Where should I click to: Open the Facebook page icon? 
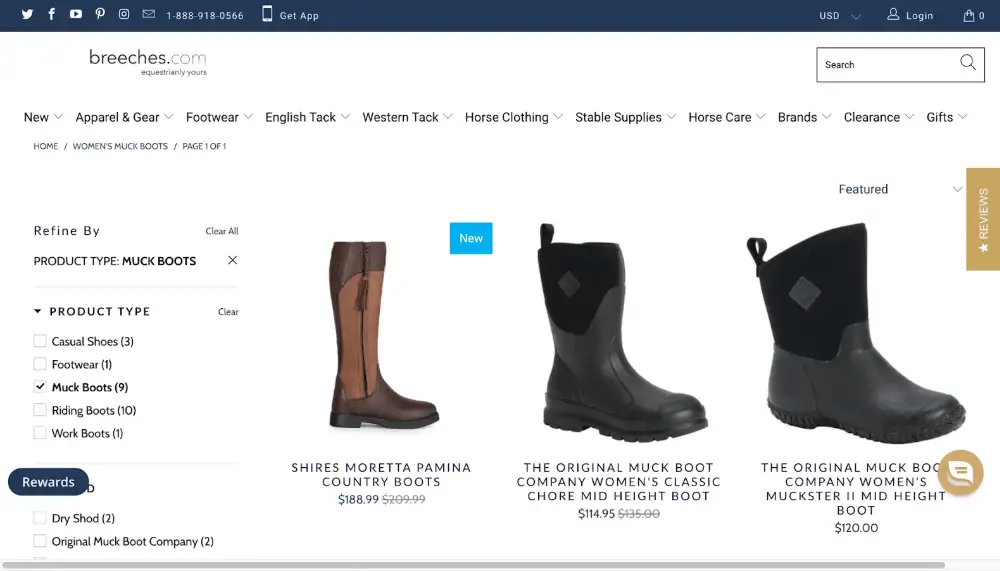[x=52, y=14]
